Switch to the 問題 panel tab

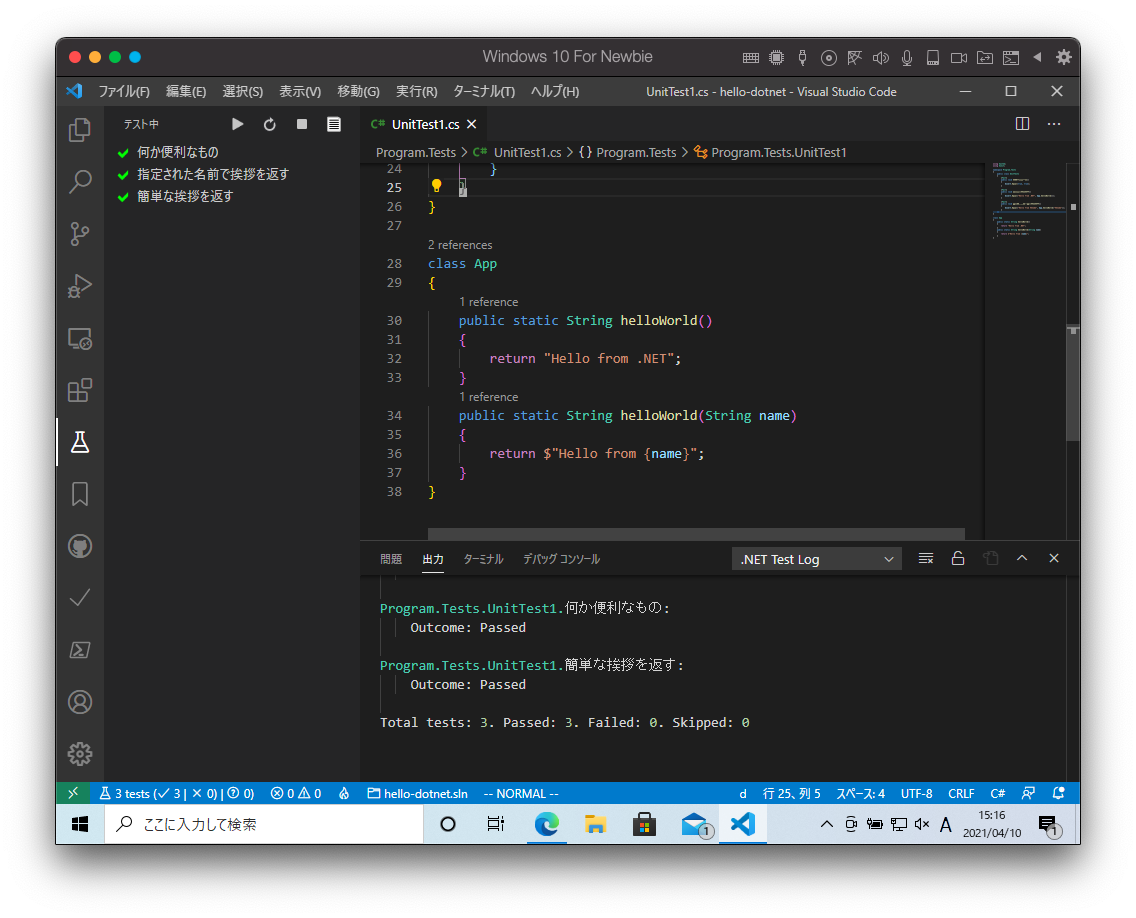pyautogui.click(x=391, y=559)
